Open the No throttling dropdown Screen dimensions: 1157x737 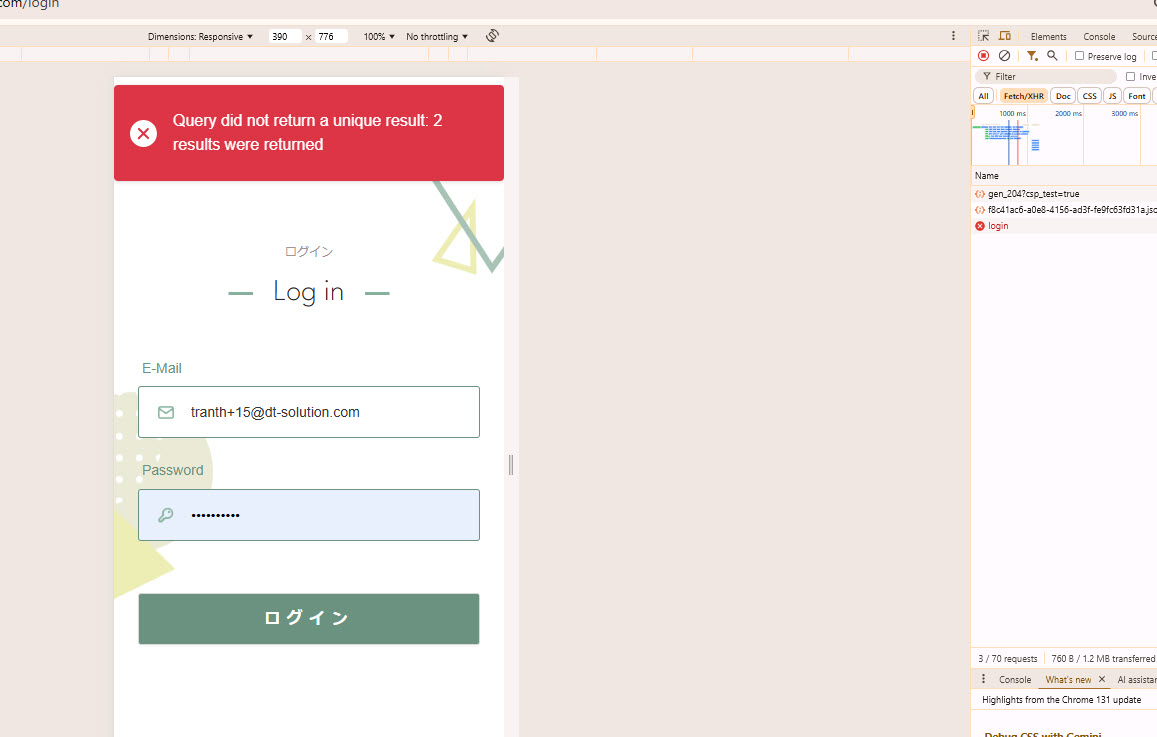point(437,37)
